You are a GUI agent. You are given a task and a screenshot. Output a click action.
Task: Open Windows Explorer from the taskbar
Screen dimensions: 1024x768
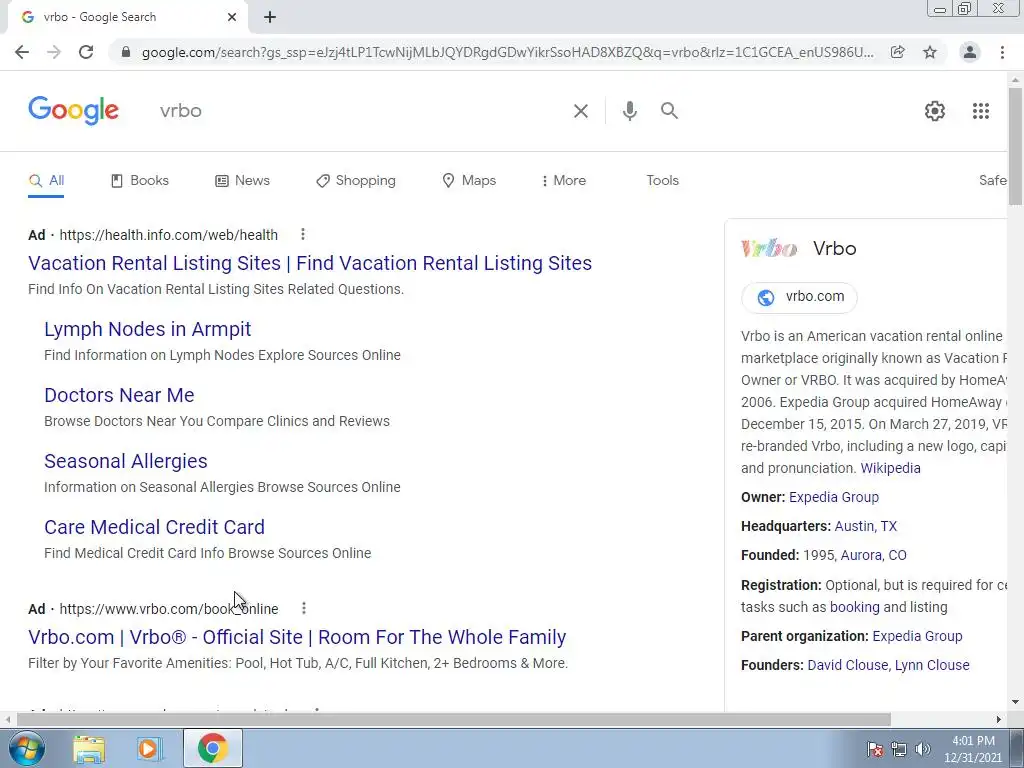pos(89,749)
